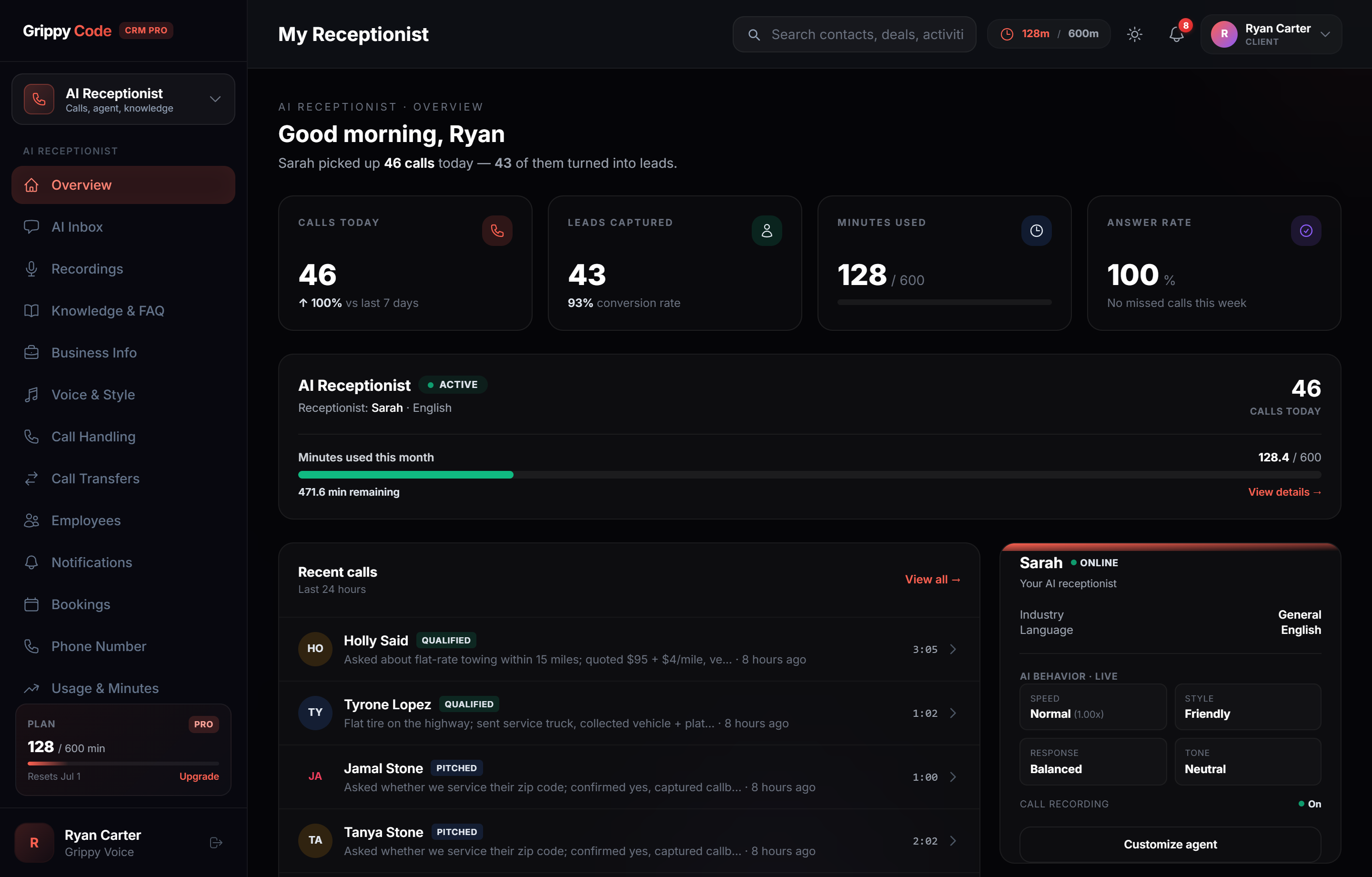
Task: Click the Notifications bell icon in sidebar
Action: (x=31, y=562)
